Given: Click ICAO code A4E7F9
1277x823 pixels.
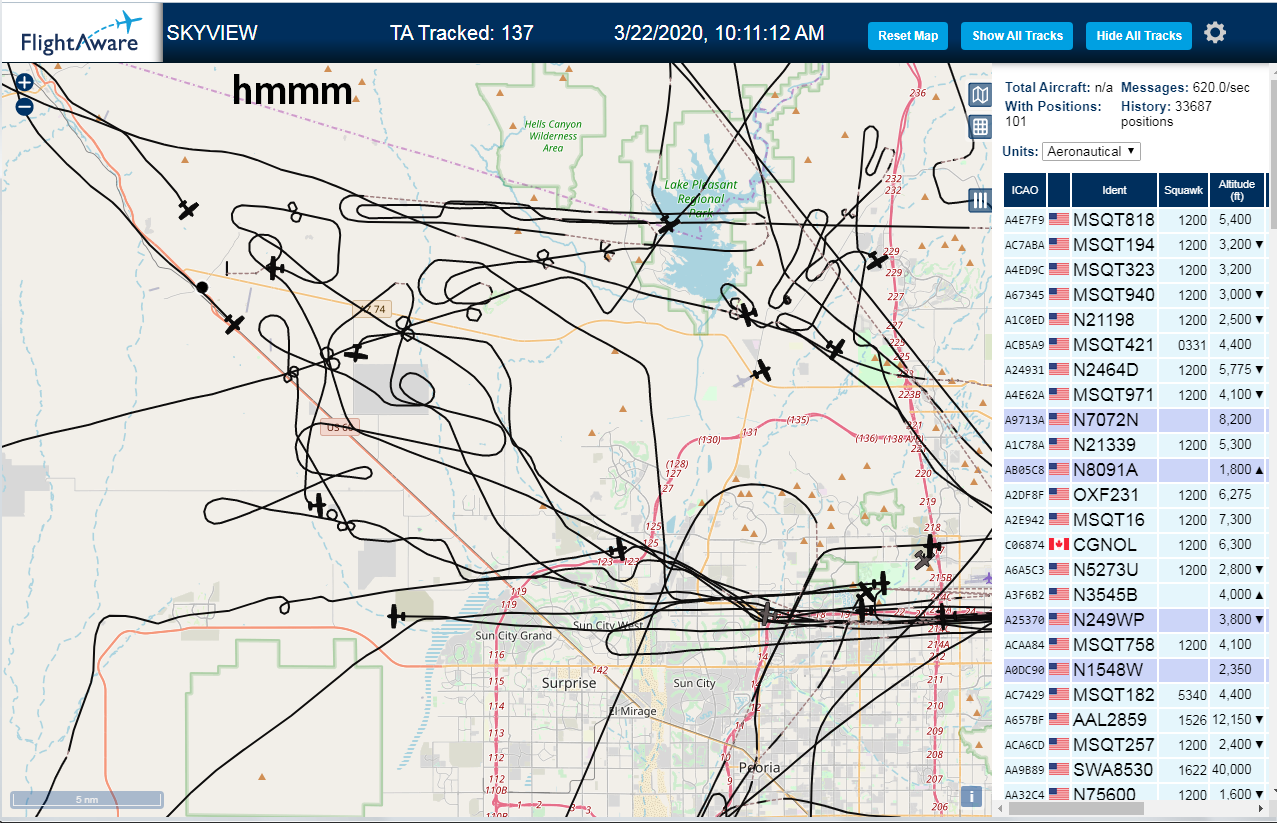Looking at the screenshot, I should pos(1024,220).
